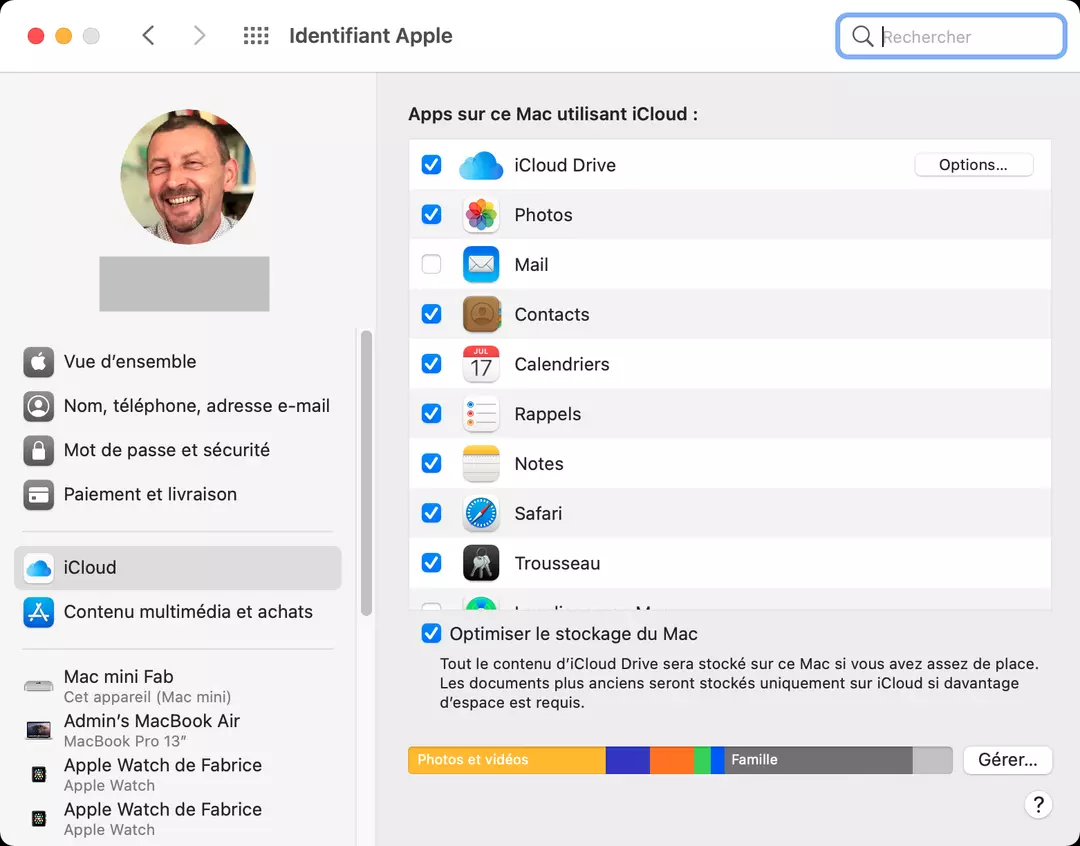Click the MacBook Air device icon
1080x846 pixels.
[39, 730]
